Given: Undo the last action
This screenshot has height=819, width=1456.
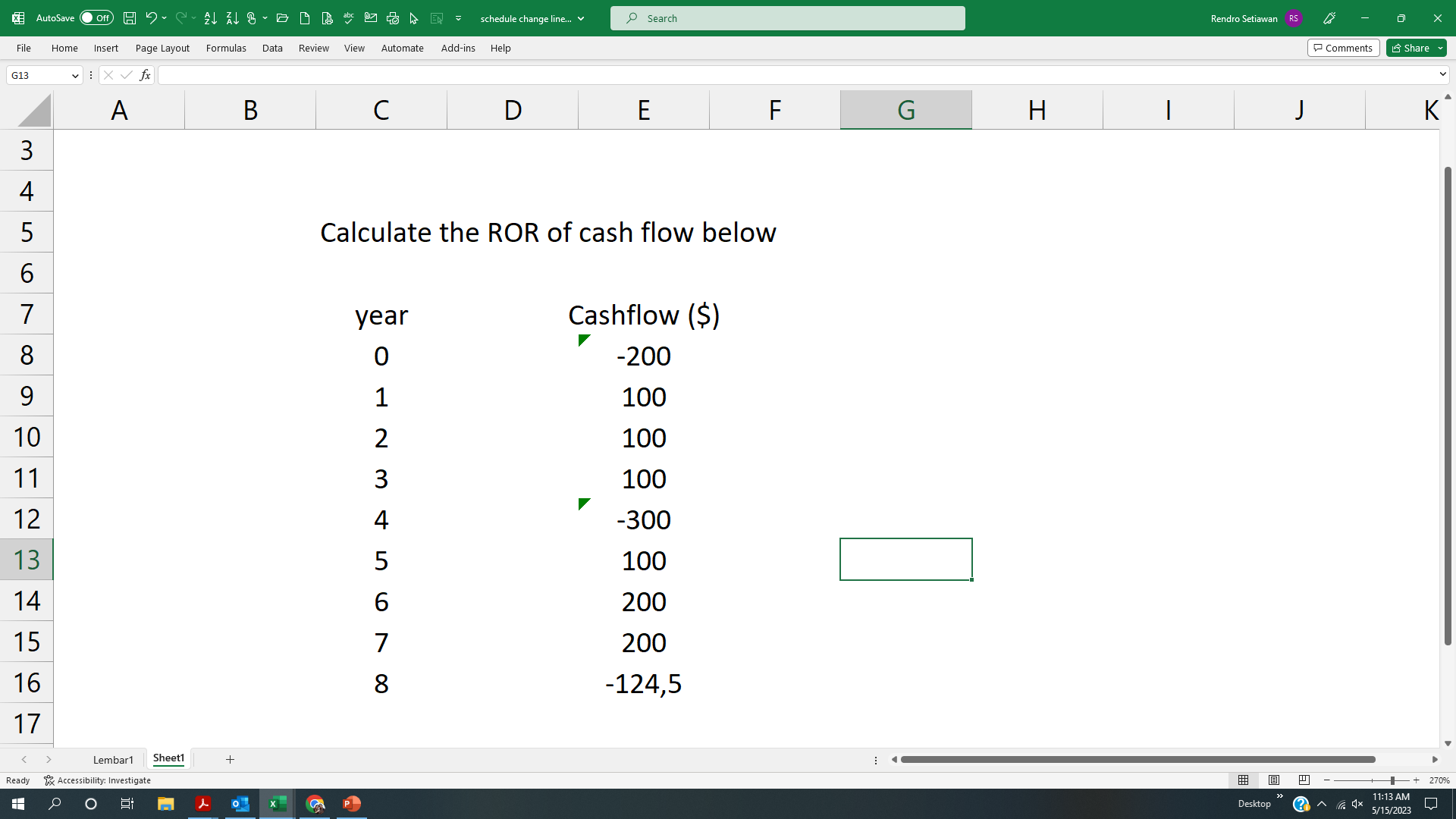Looking at the screenshot, I should coord(151,17).
